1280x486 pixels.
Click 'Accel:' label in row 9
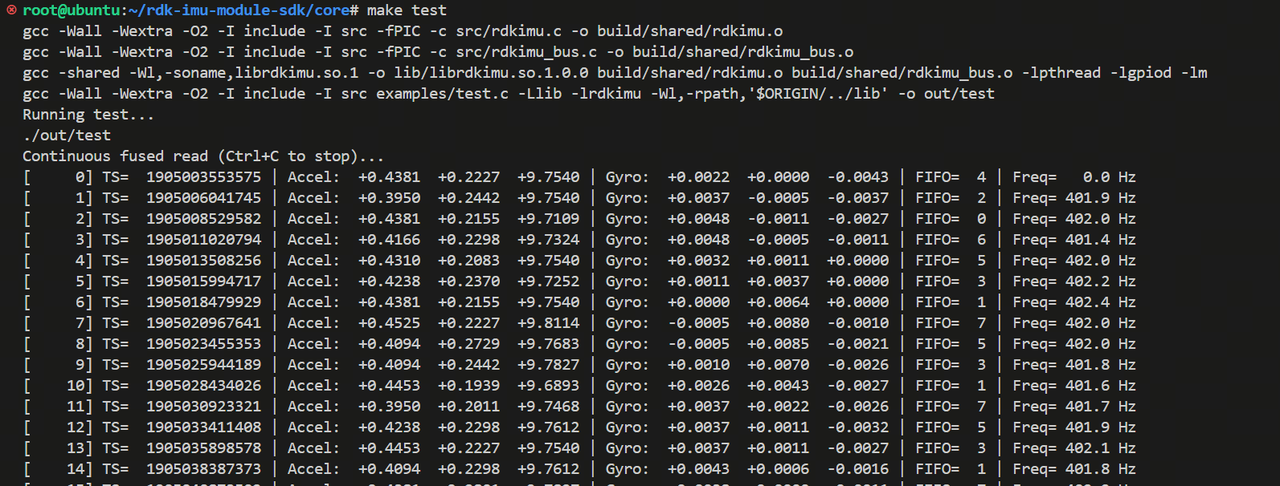pos(314,364)
